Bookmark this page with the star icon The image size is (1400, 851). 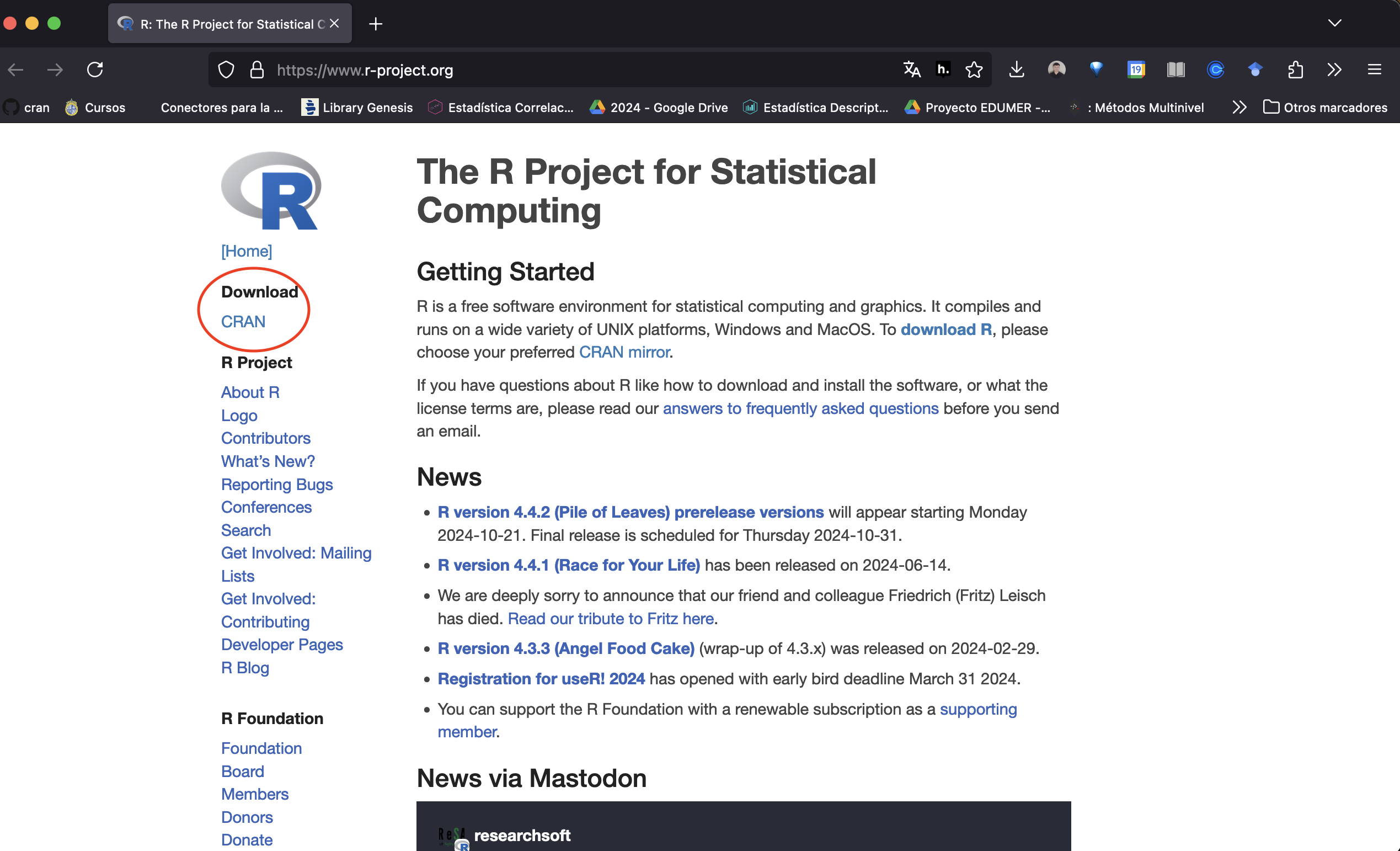tap(974, 70)
